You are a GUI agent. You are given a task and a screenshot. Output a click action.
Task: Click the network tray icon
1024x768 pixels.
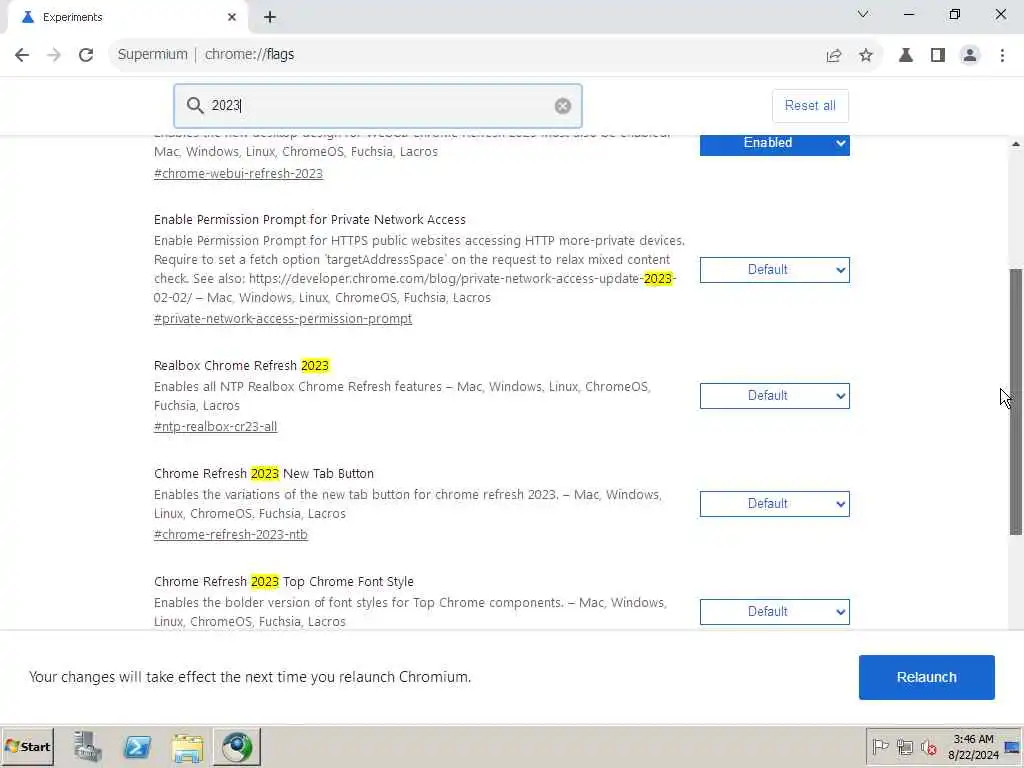905,746
